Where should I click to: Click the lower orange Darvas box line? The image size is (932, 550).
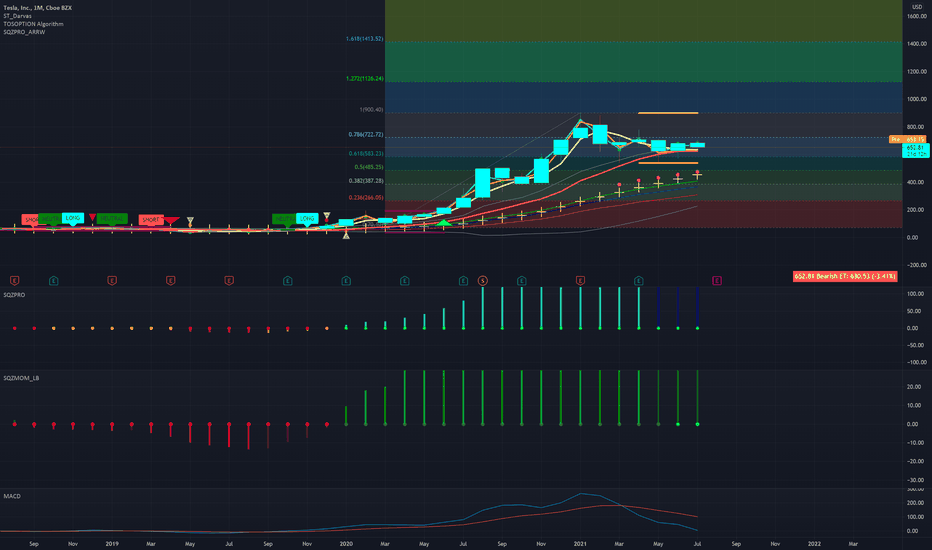(668, 163)
